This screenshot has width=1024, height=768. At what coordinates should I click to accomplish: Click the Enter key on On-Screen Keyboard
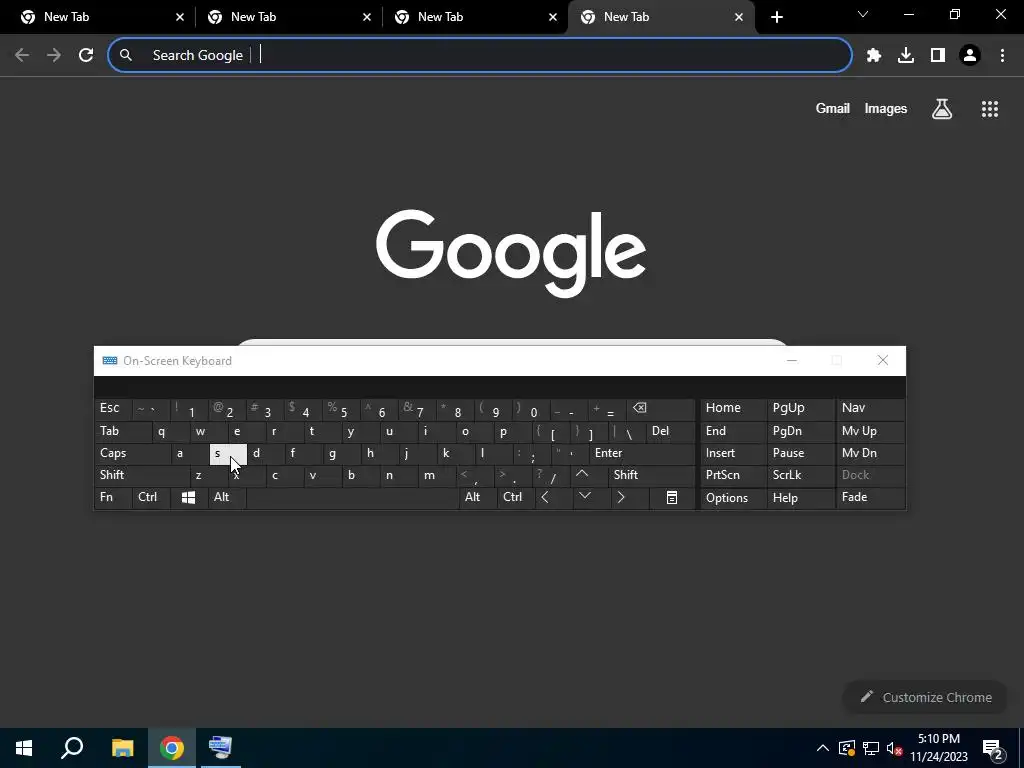(641, 453)
